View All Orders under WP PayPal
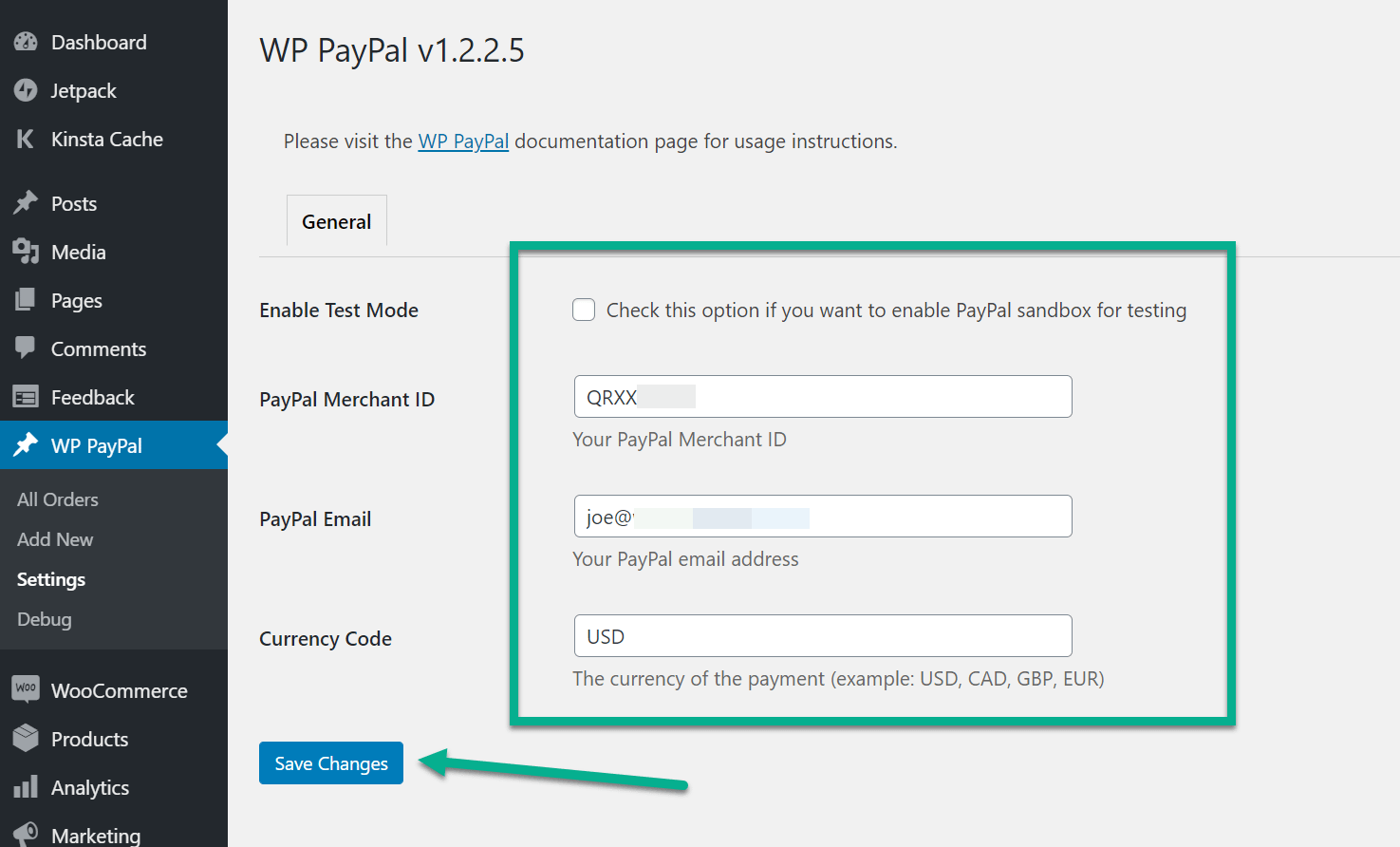 57,499
